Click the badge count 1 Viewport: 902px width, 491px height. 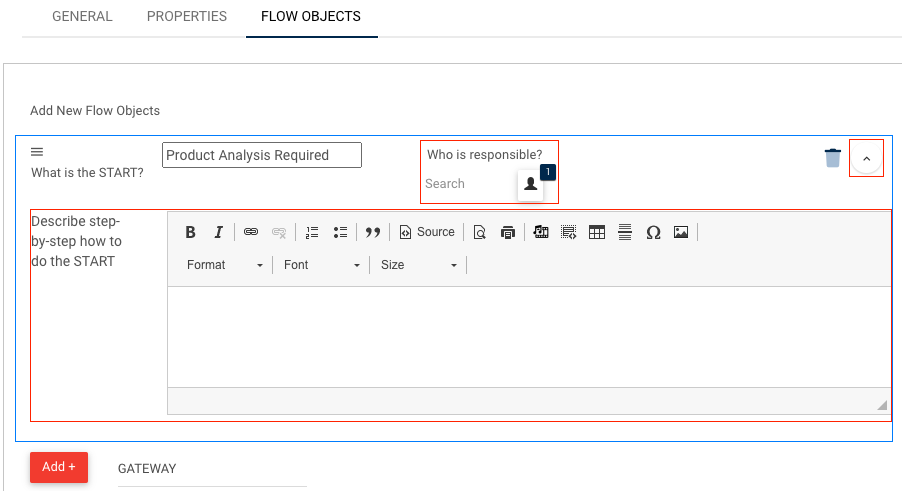548,172
